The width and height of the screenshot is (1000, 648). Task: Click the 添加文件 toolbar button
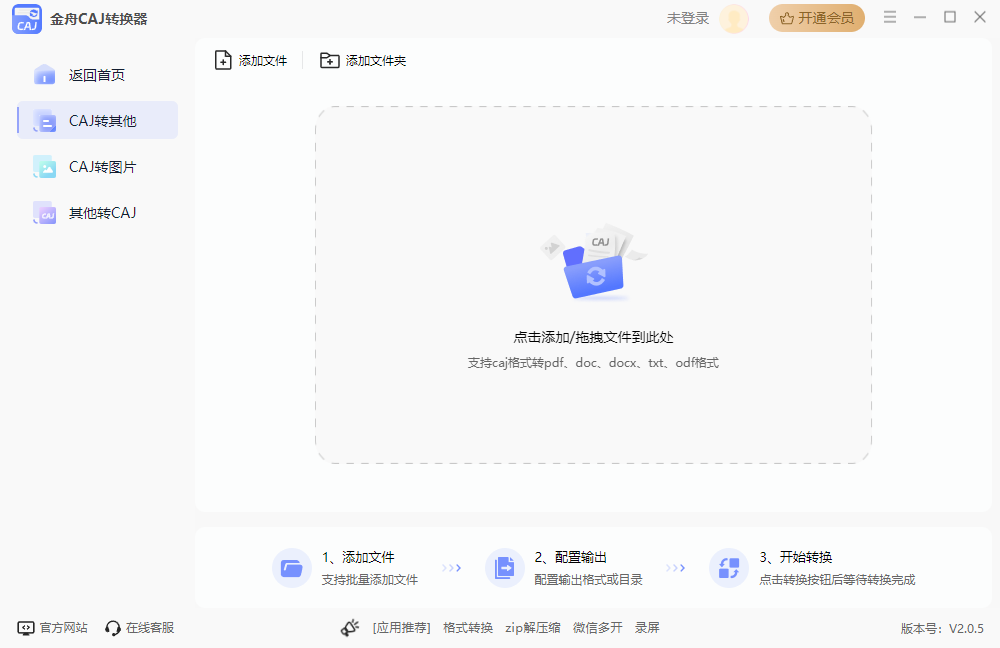[251, 61]
